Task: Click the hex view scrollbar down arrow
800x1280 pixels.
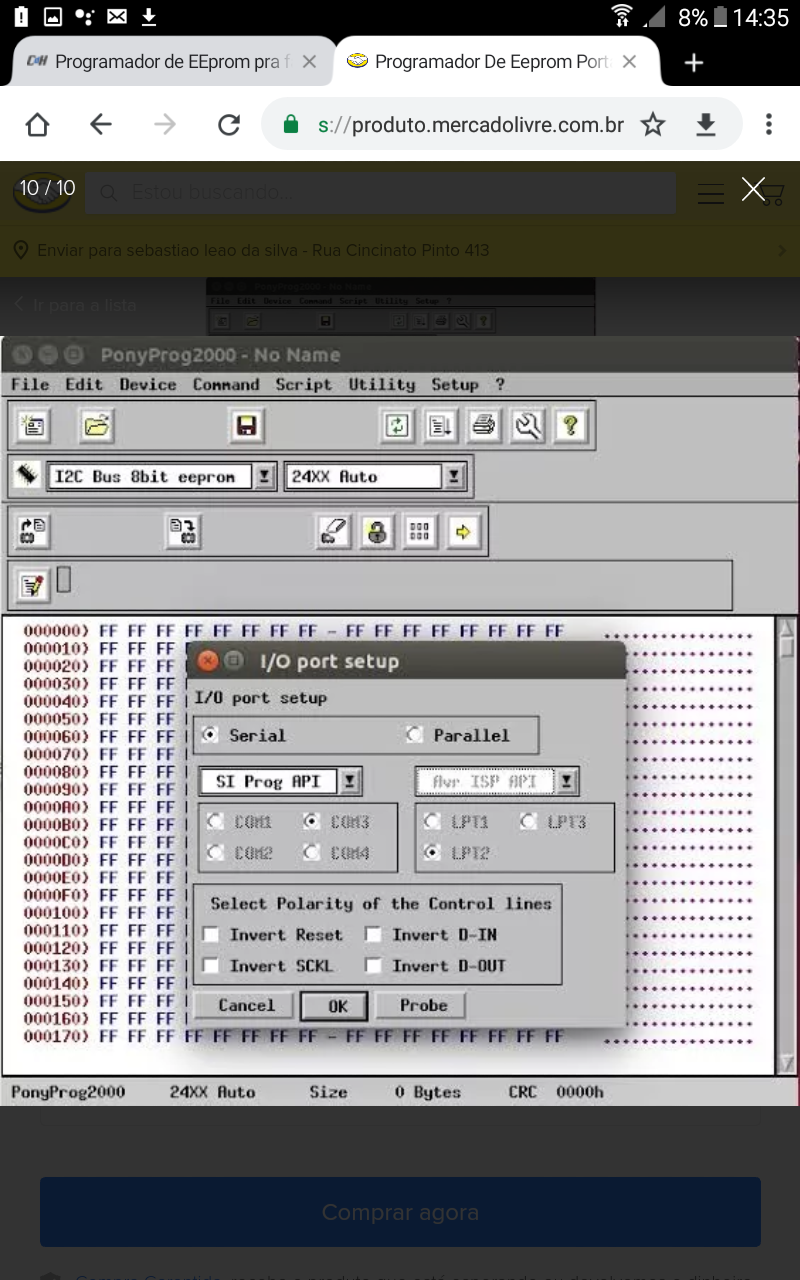Action: (787, 1062)
